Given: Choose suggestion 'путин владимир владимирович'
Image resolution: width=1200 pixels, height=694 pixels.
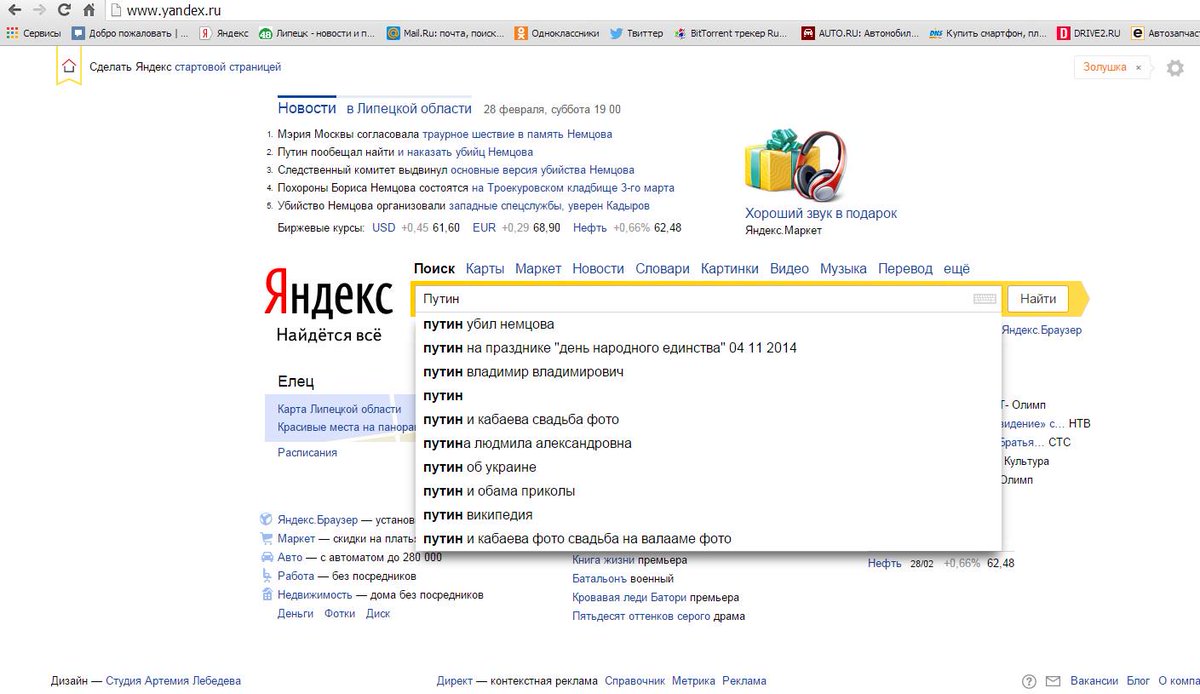Looking at the screenshot, I should 708,372.
